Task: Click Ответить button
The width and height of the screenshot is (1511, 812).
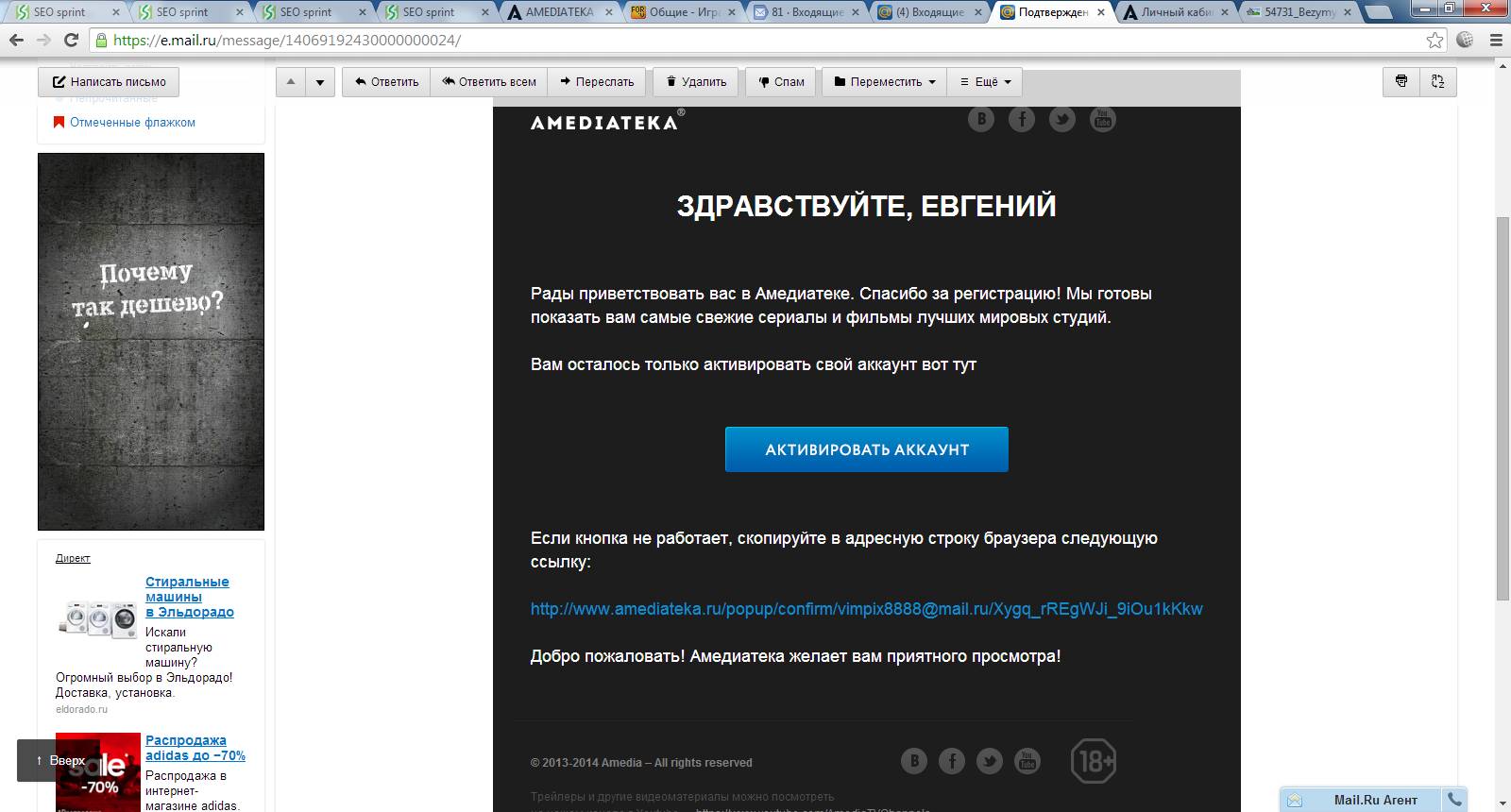Action: (x=386, y=82)
